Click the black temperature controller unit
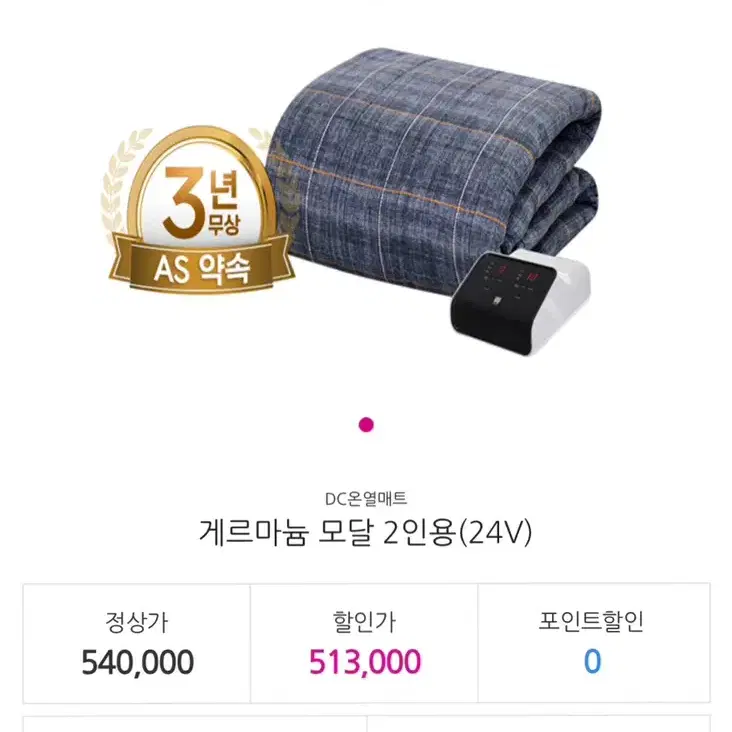 [520, 301]
